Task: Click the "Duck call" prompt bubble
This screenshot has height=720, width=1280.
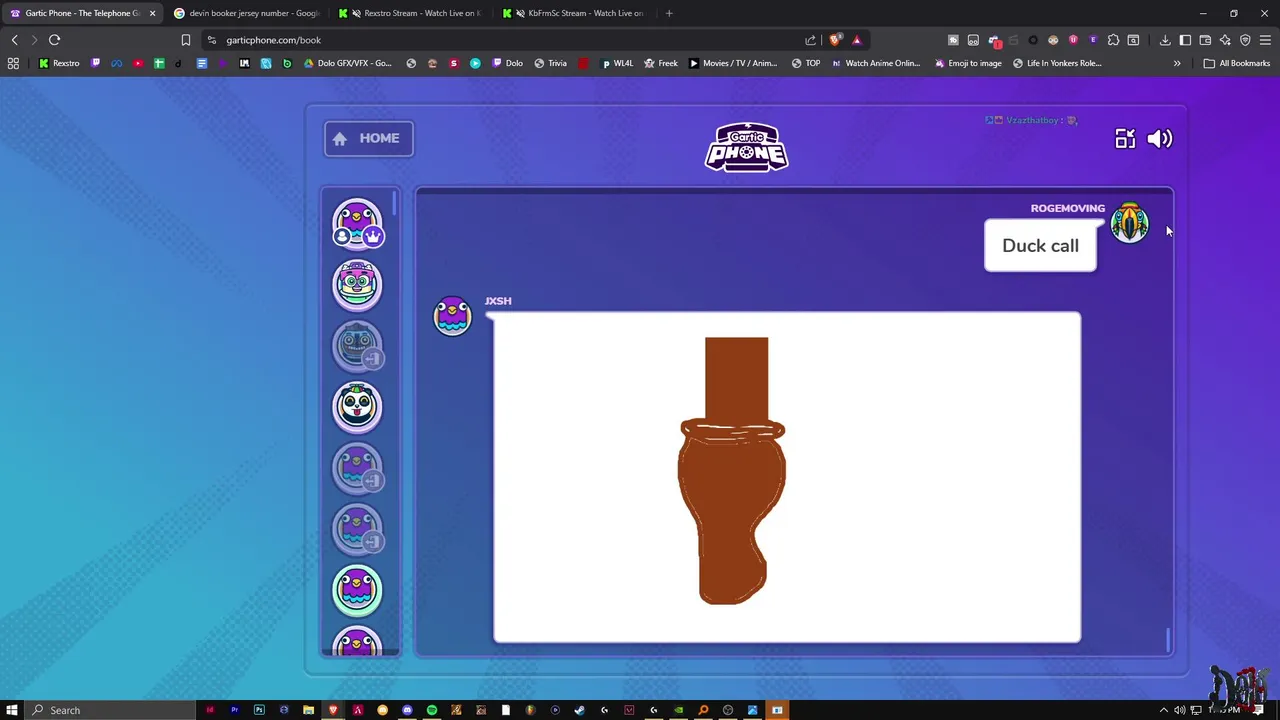Action: point(1040,246)
